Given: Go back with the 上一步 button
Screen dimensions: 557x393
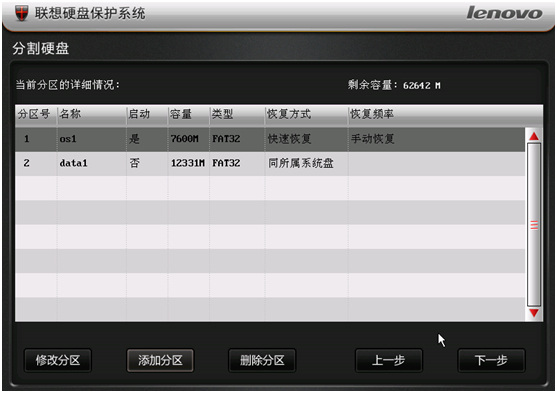Looking at the screenshot, I should click(389, 360).
